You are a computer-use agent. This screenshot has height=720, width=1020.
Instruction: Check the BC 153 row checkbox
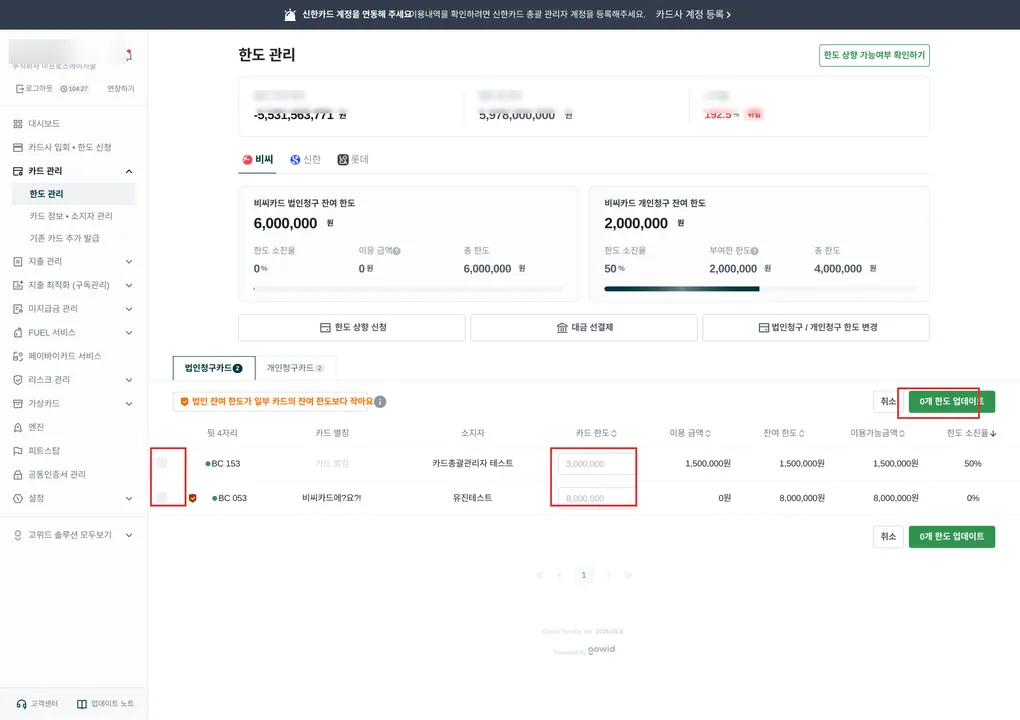162,463
